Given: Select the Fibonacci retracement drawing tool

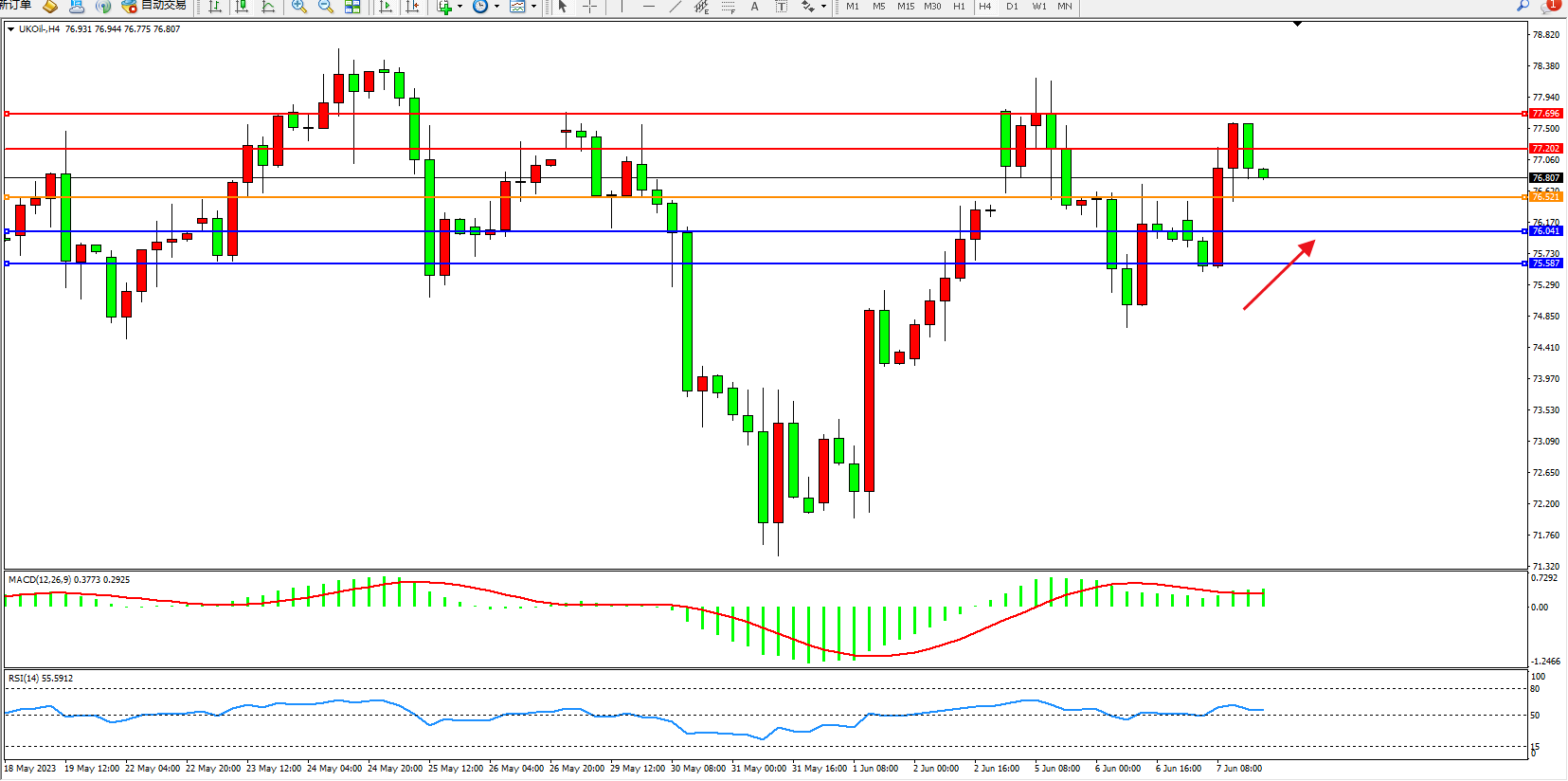Looking at the screenshot, I should point(728,7).
